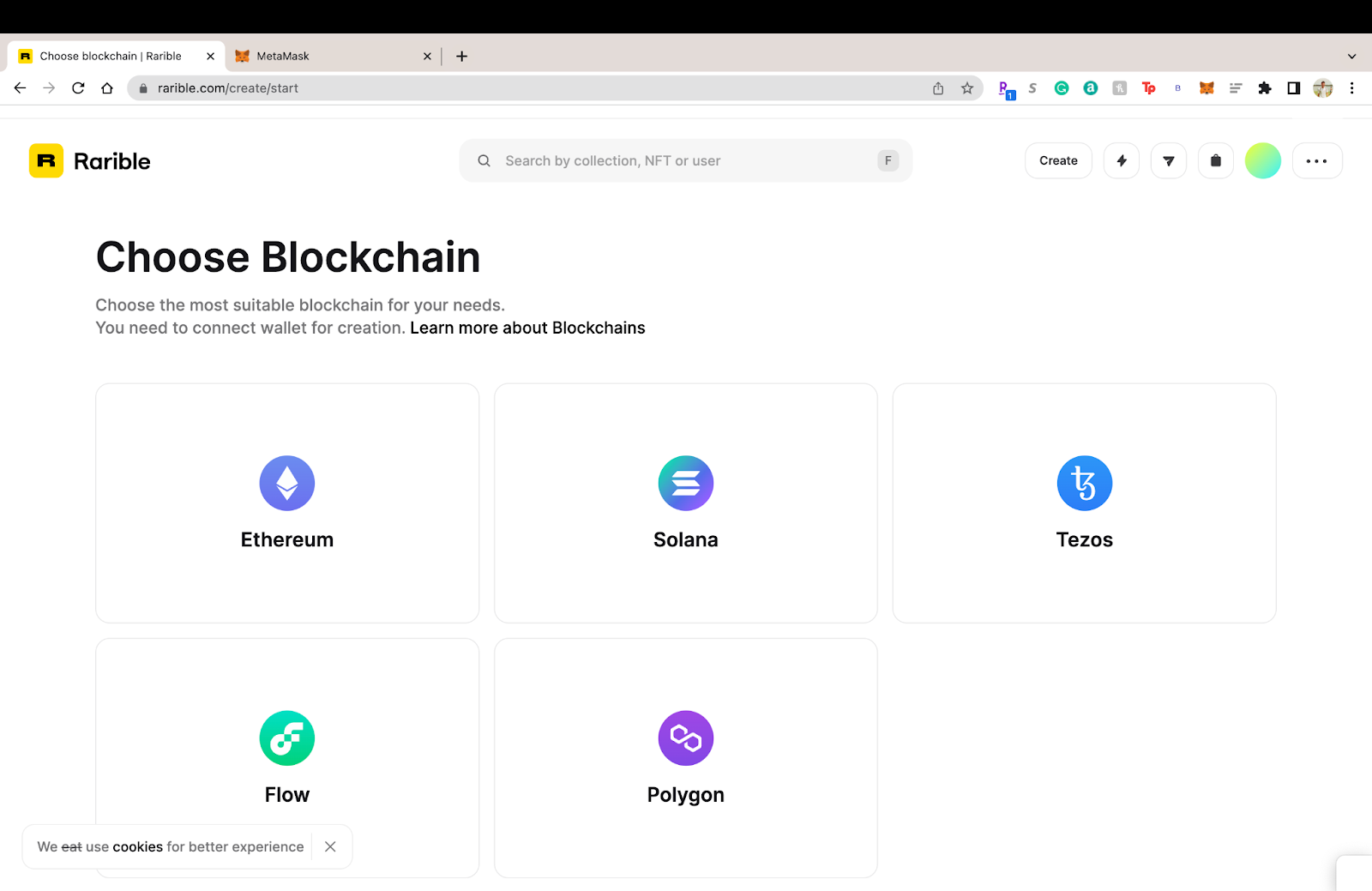Open a new browser tab

461,57
